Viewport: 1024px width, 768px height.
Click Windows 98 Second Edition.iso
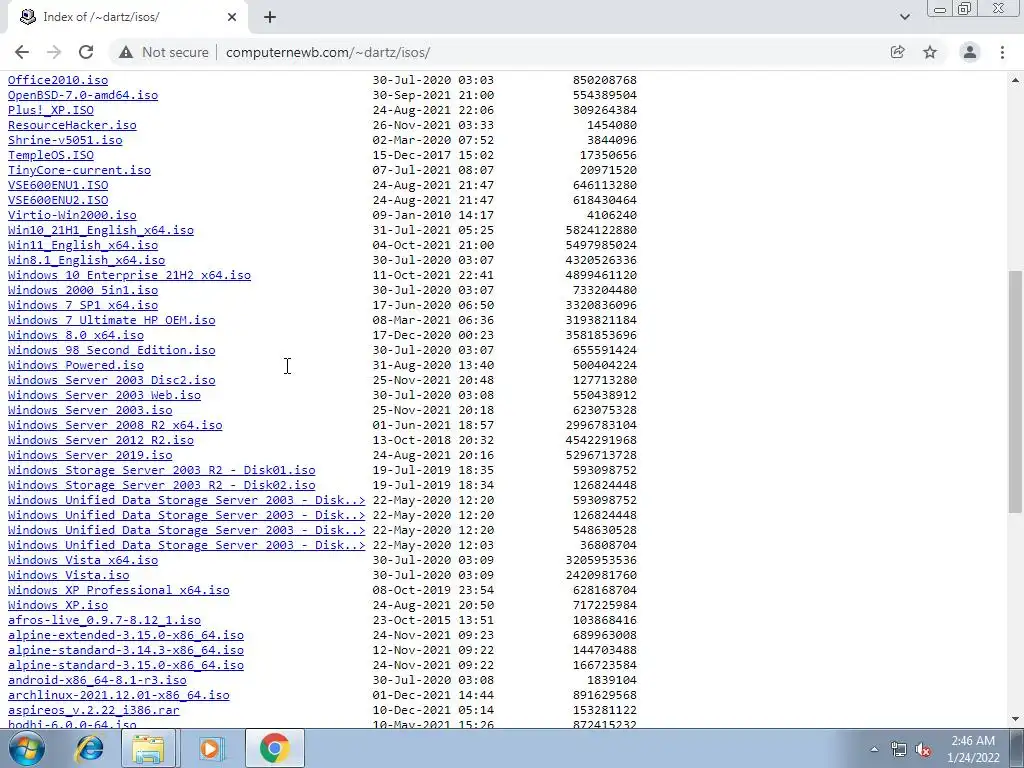[x=112, y=350]
